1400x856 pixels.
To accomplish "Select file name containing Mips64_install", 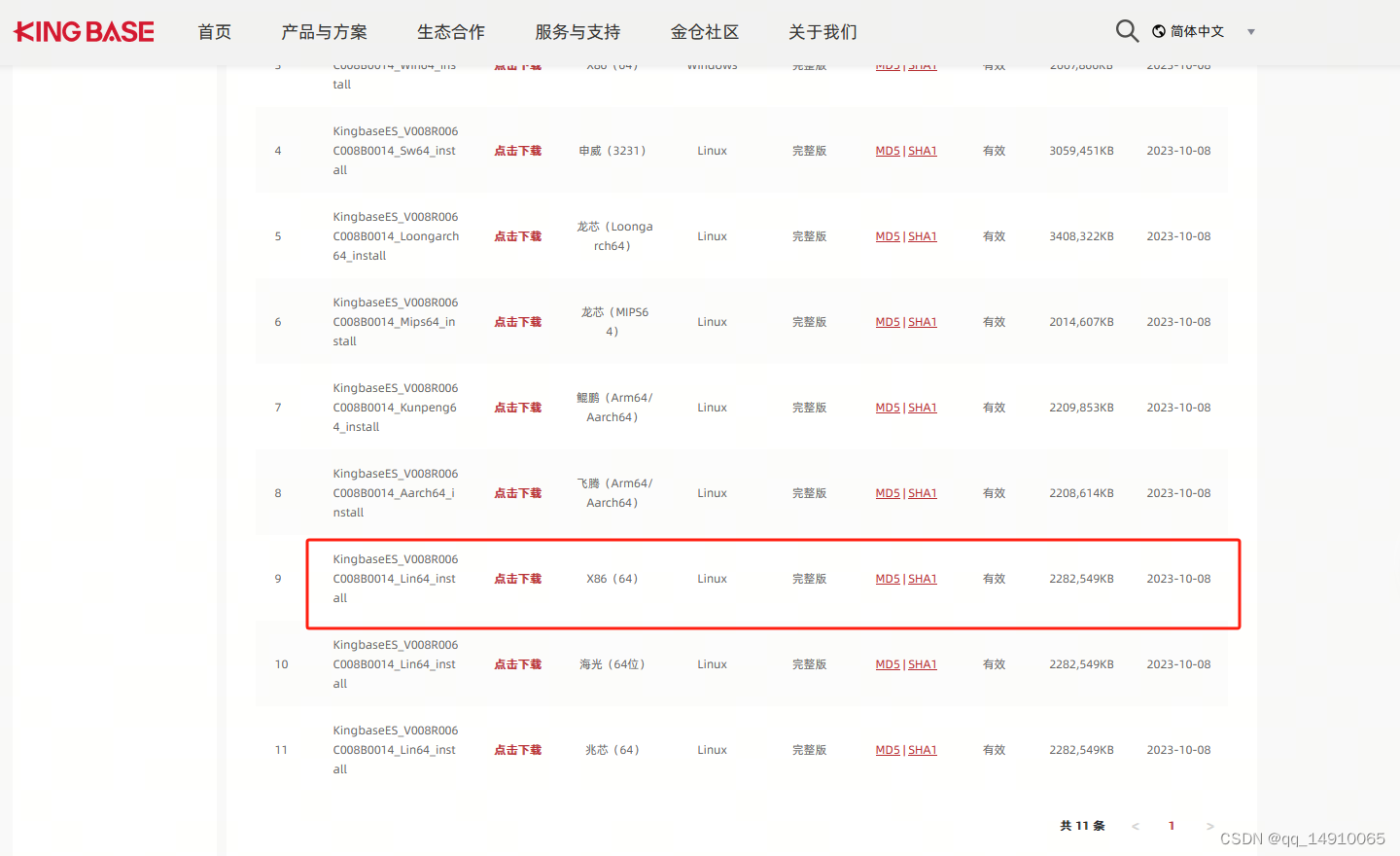I will 396,322.
